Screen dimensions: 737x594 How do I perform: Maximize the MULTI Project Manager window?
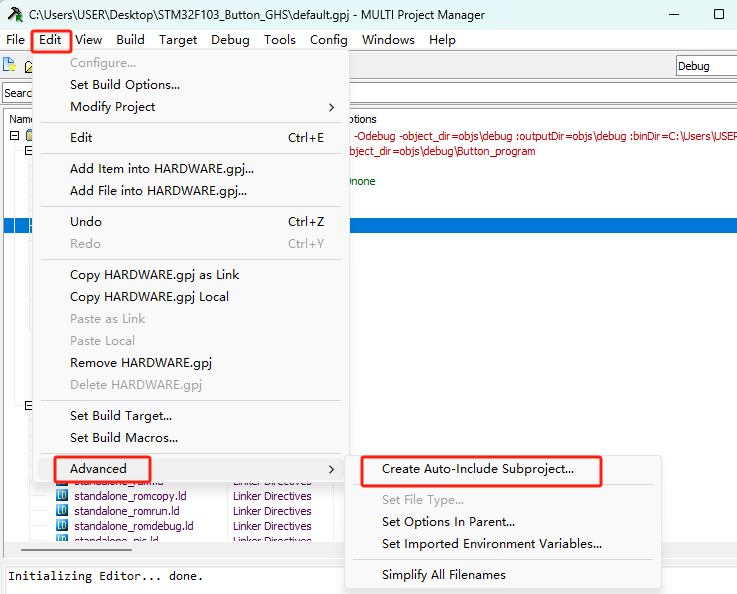(x=718, y=15)
